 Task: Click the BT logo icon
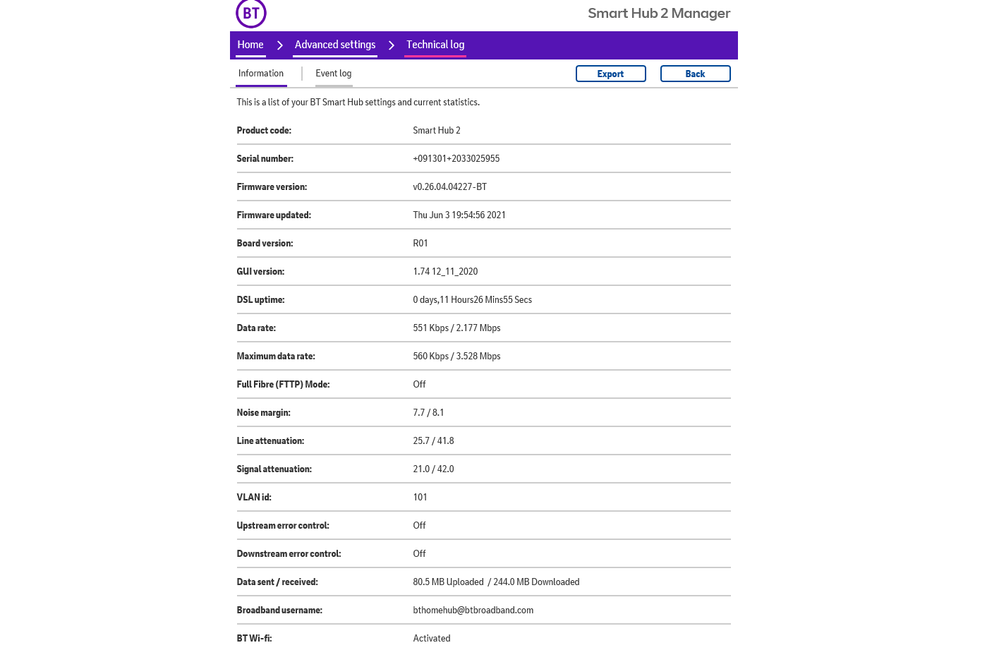[251, 13]
